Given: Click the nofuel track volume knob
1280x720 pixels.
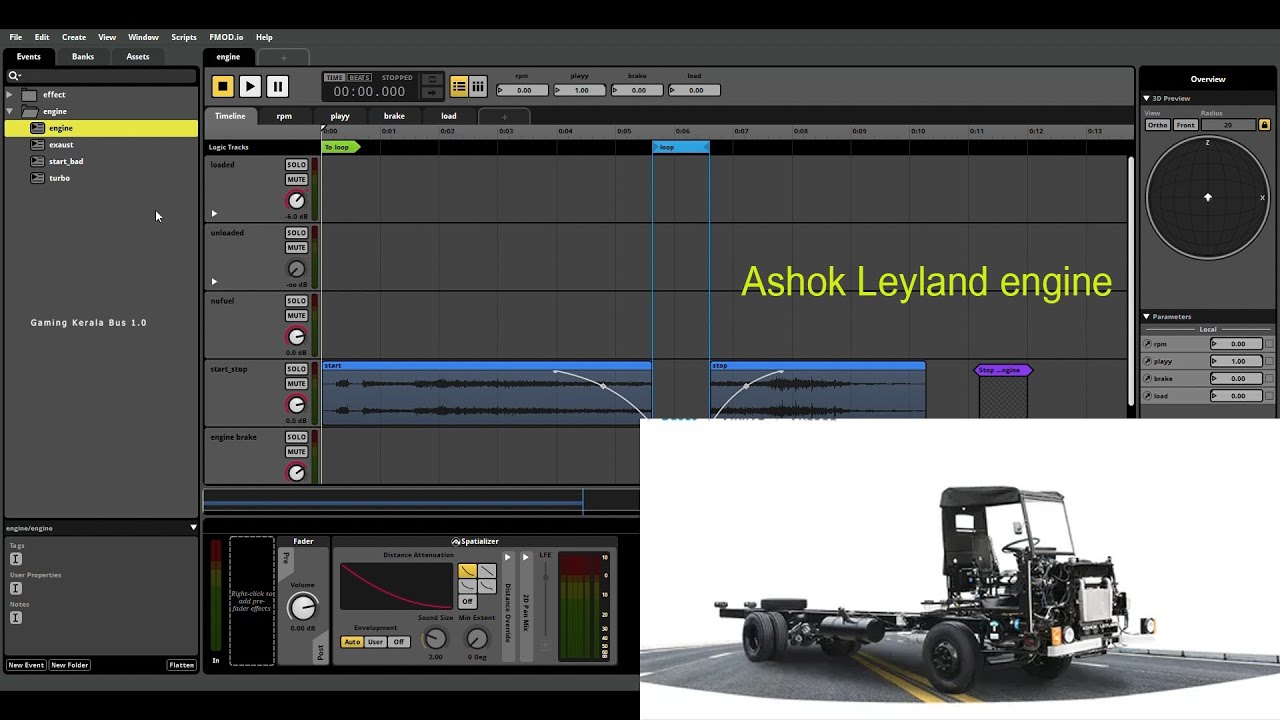Looking at the screenshot, I should 296,337.
